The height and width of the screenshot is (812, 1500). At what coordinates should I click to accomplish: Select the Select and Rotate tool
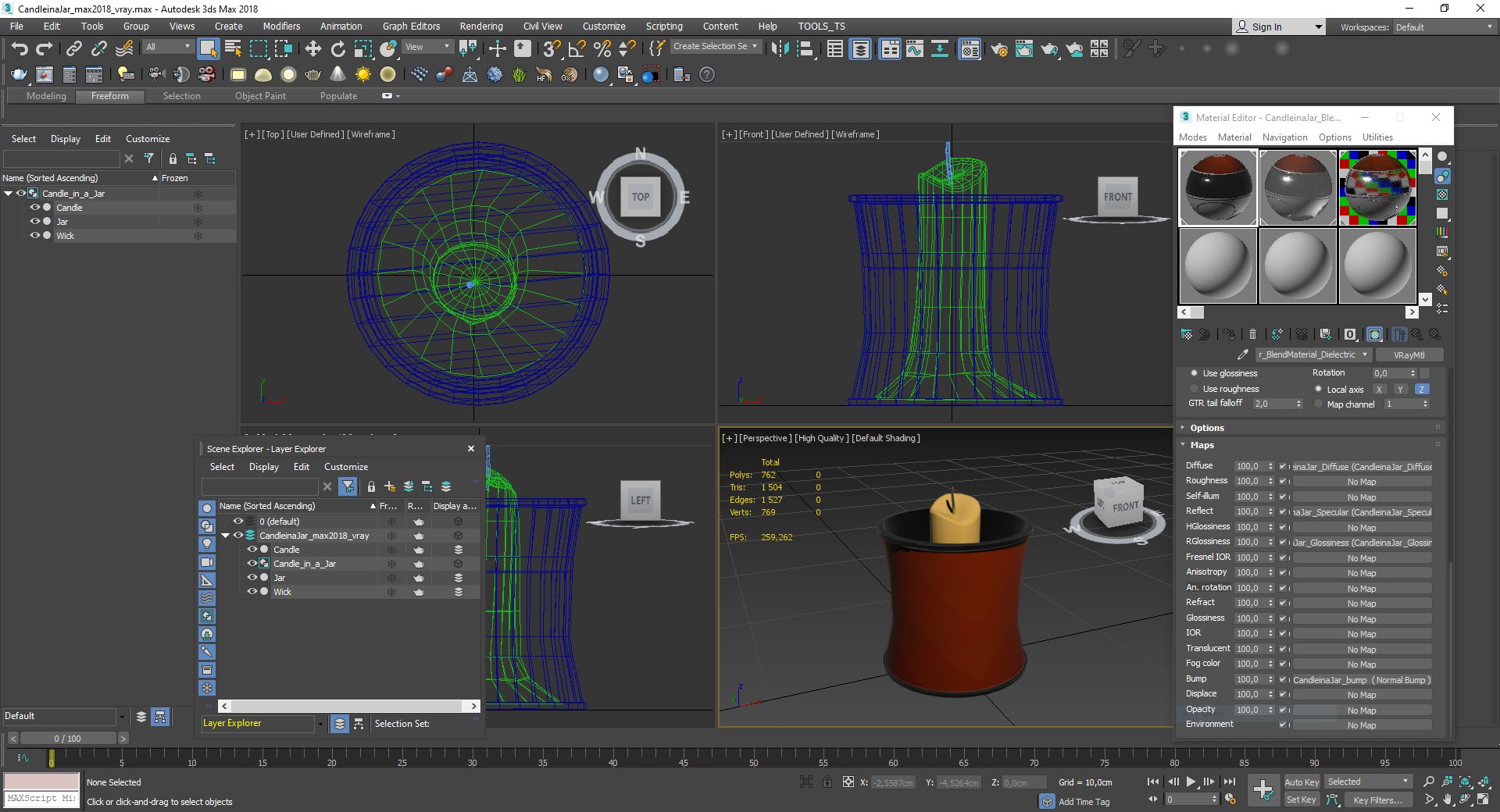338,48
